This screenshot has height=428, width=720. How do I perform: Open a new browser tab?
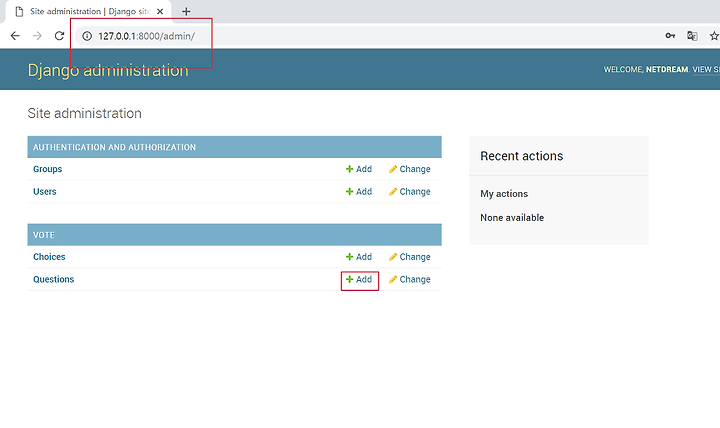click(x=186, y=11)
